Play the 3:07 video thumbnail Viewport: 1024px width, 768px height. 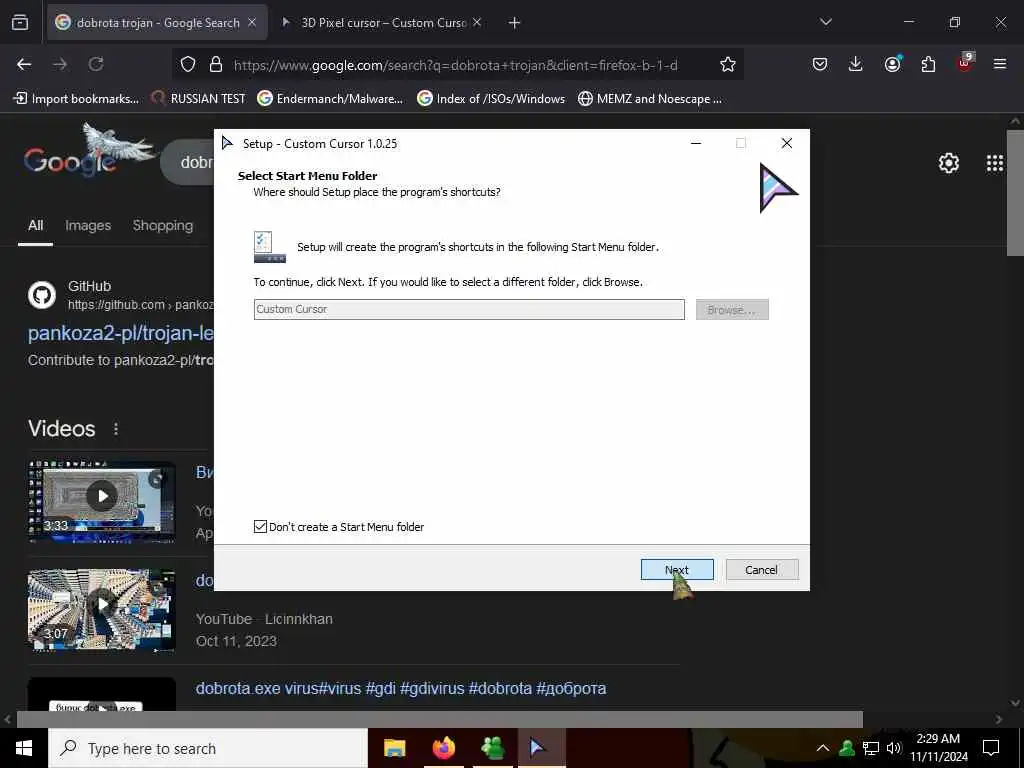102,609
